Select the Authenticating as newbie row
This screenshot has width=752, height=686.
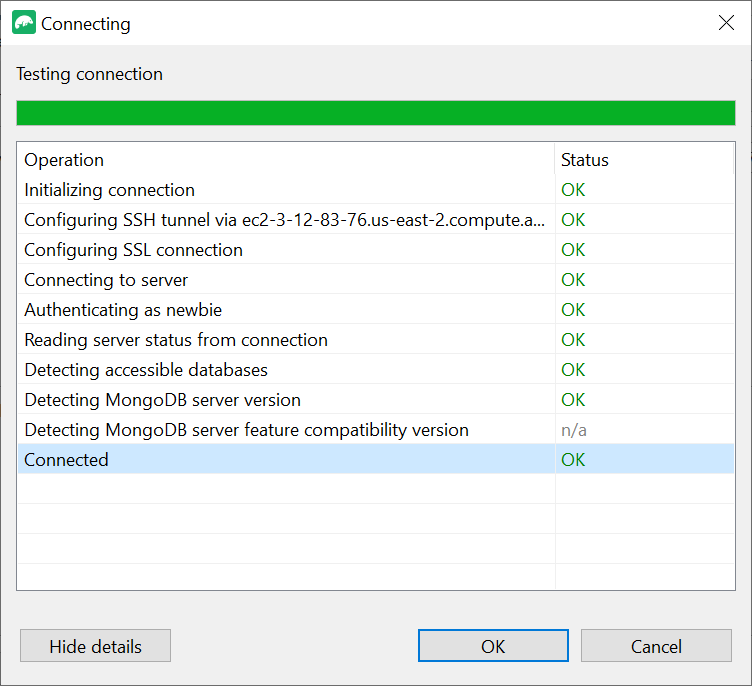tap(123, 310)
